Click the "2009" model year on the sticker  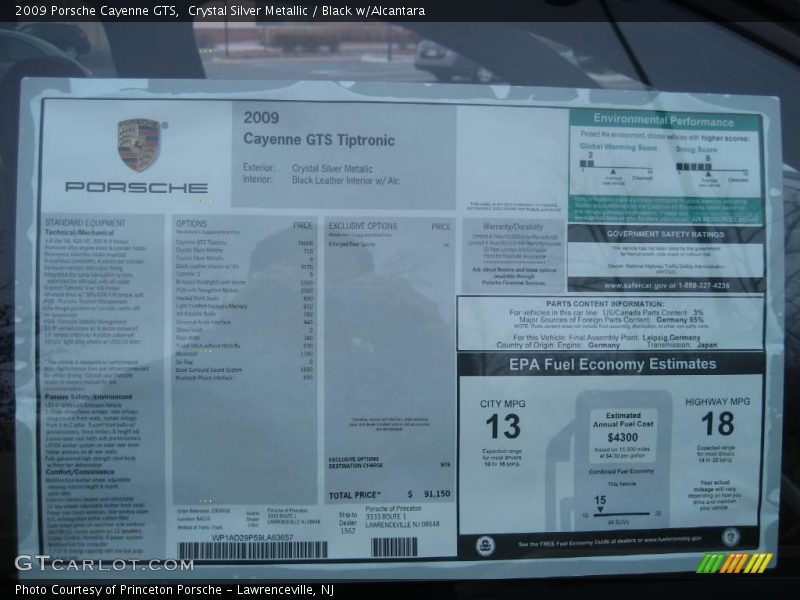(261, 118)
